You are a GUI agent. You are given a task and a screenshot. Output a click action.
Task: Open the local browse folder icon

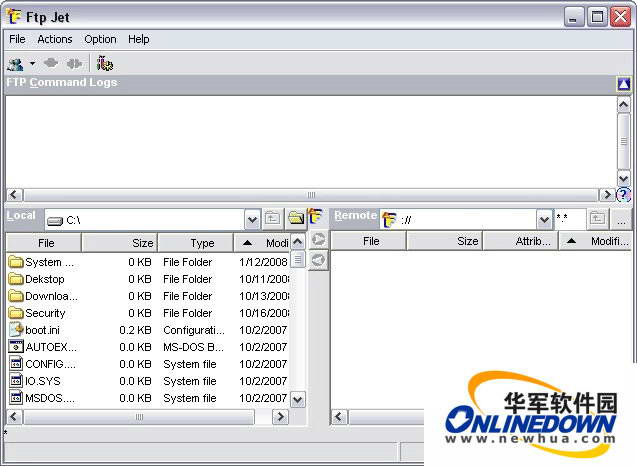tap(296, 219)
